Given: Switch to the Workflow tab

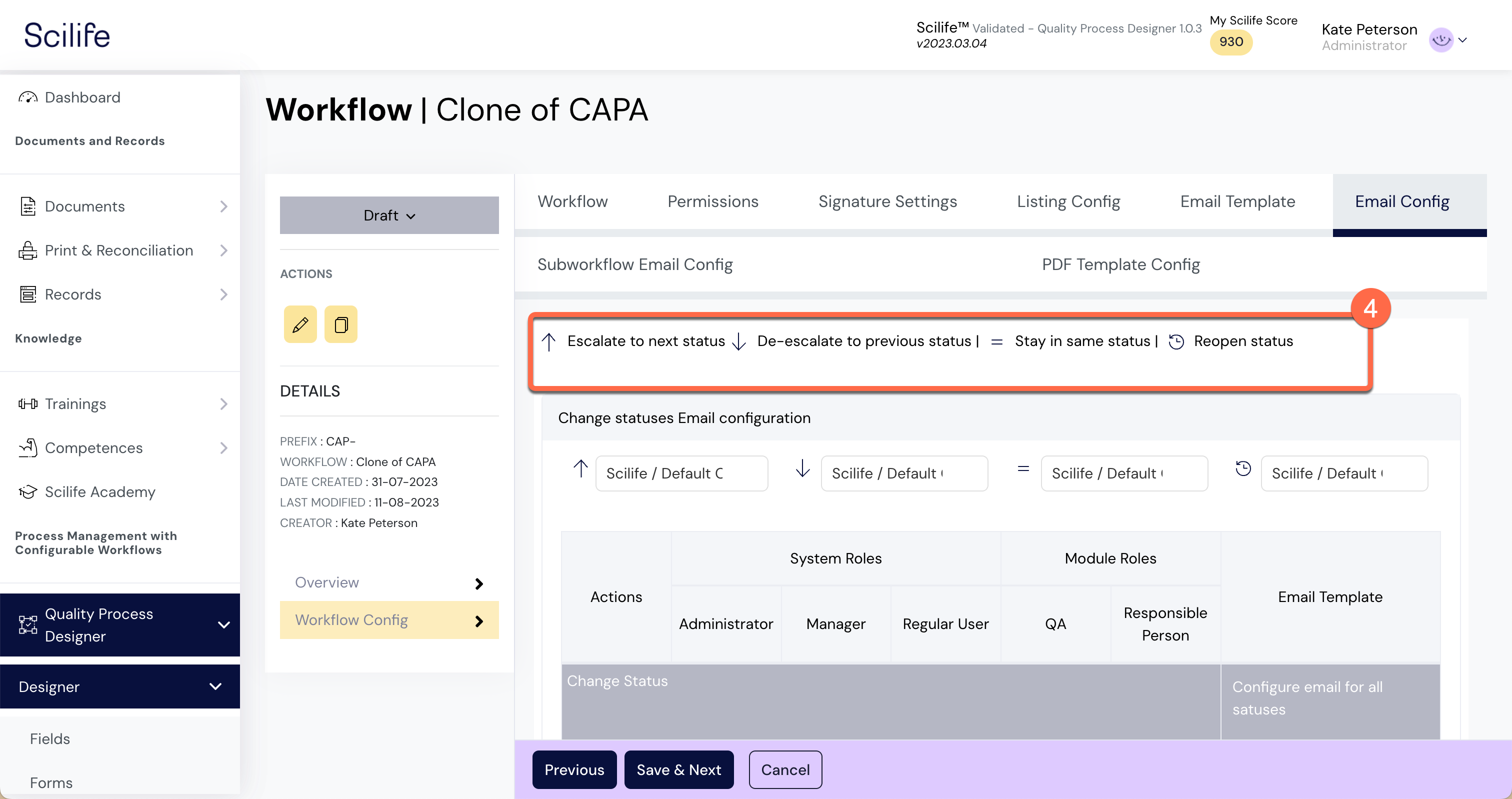Looking at the screenshot, I should tap(572, 201).
